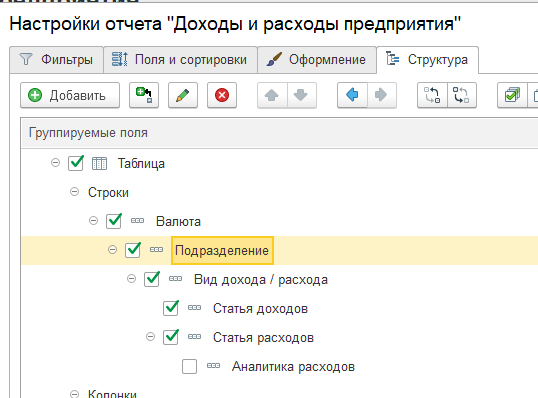Screen dimensions: 538x398
Task: Select the Аналитика расходов row
Action: click(x=280, y=366)
